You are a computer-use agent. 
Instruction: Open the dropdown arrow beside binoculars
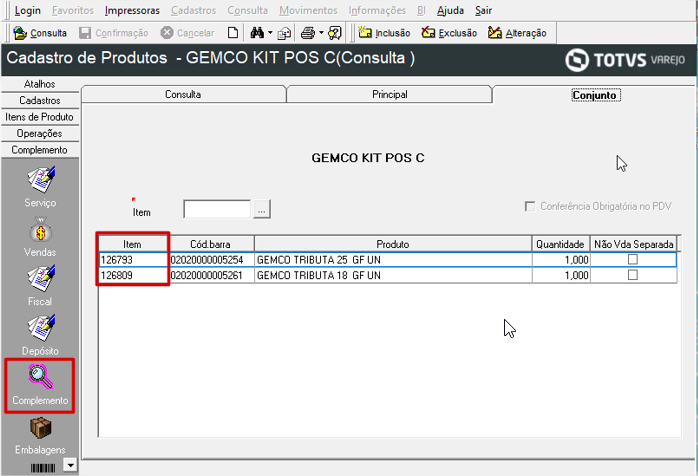(270, 33)
